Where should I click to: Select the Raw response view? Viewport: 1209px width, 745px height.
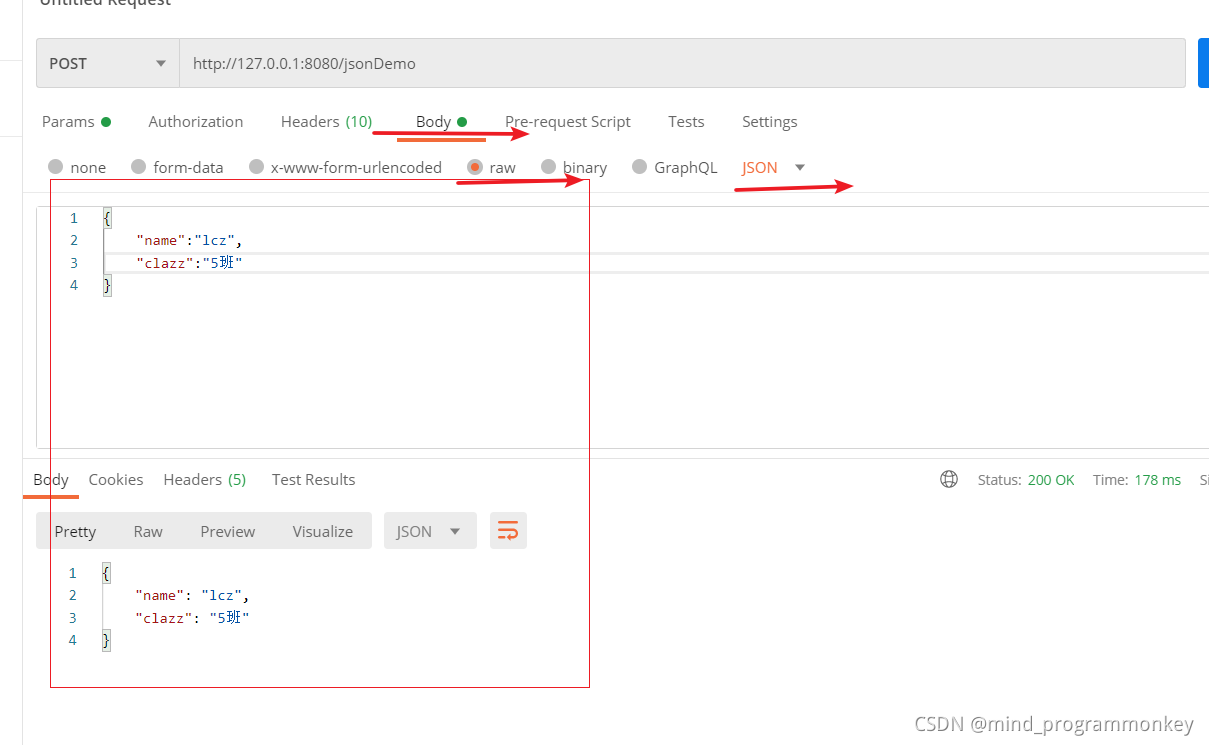click(x=148, y=531)
